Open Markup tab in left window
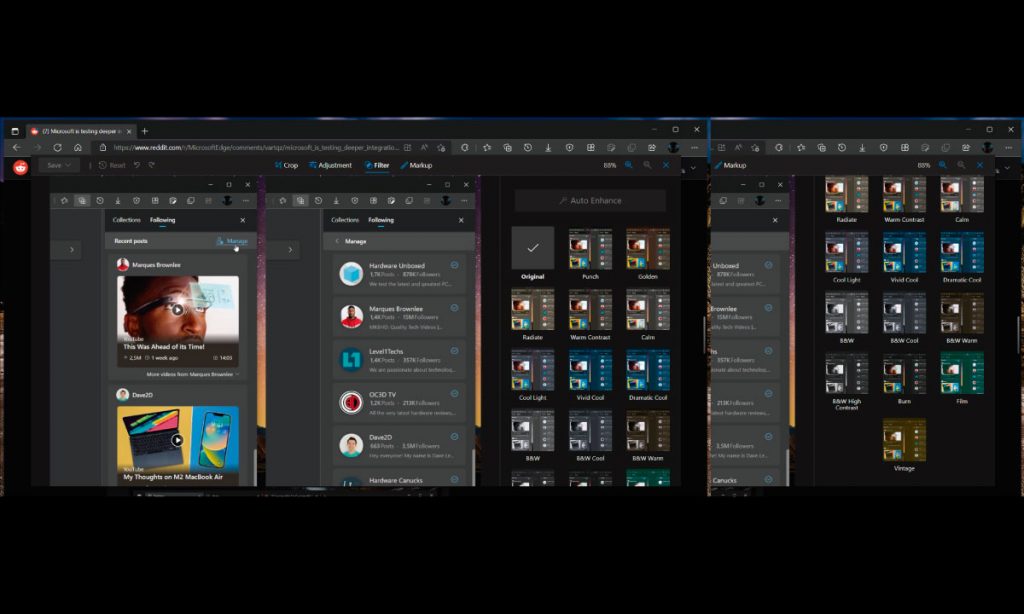 [417, 165]
